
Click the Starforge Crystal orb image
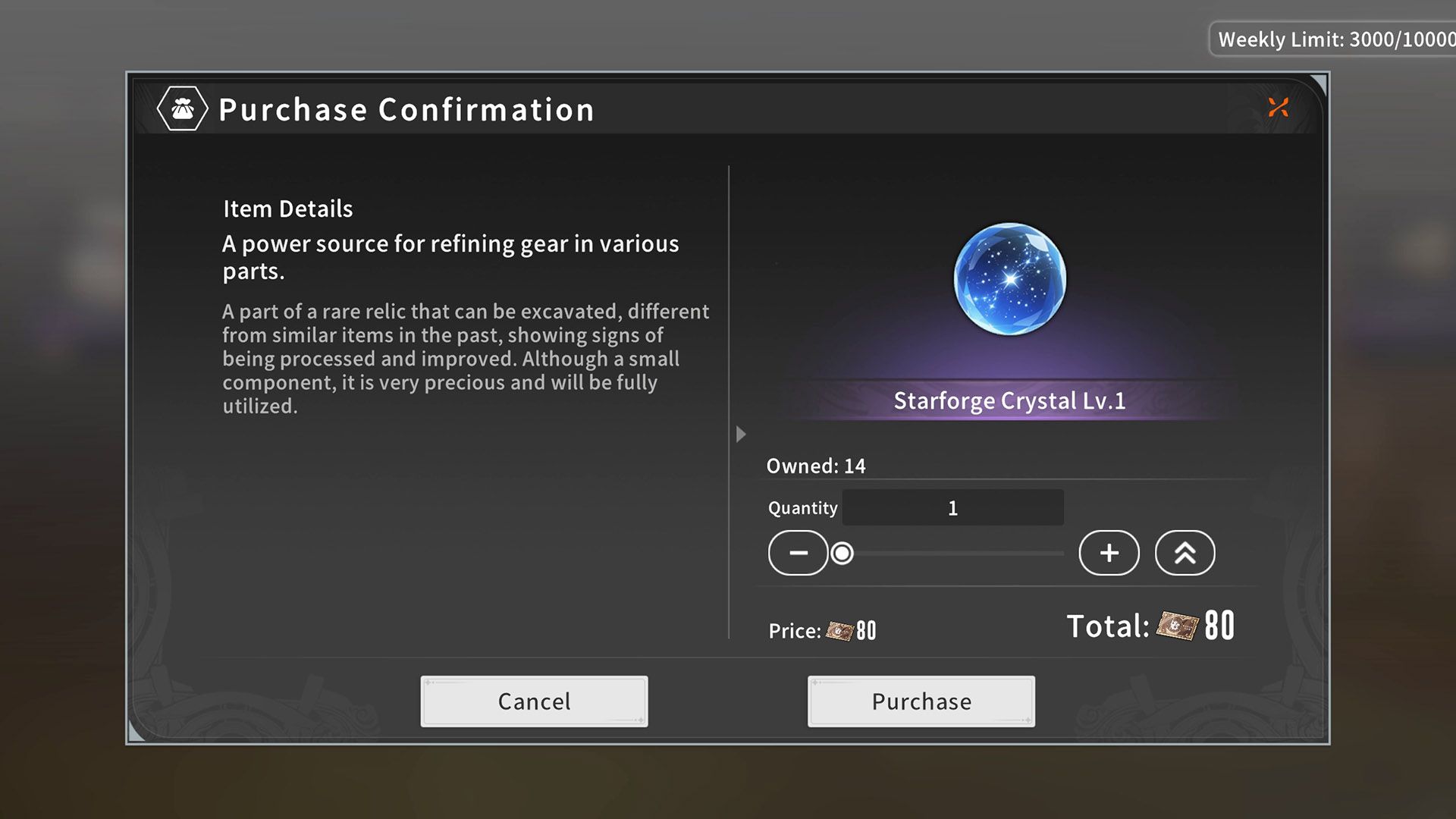tap(1009, 279)
